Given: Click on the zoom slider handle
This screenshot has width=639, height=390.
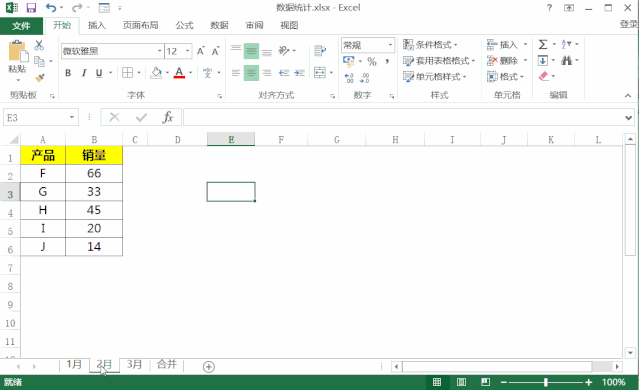Looking at the screenshot, I should pos(545,382).
